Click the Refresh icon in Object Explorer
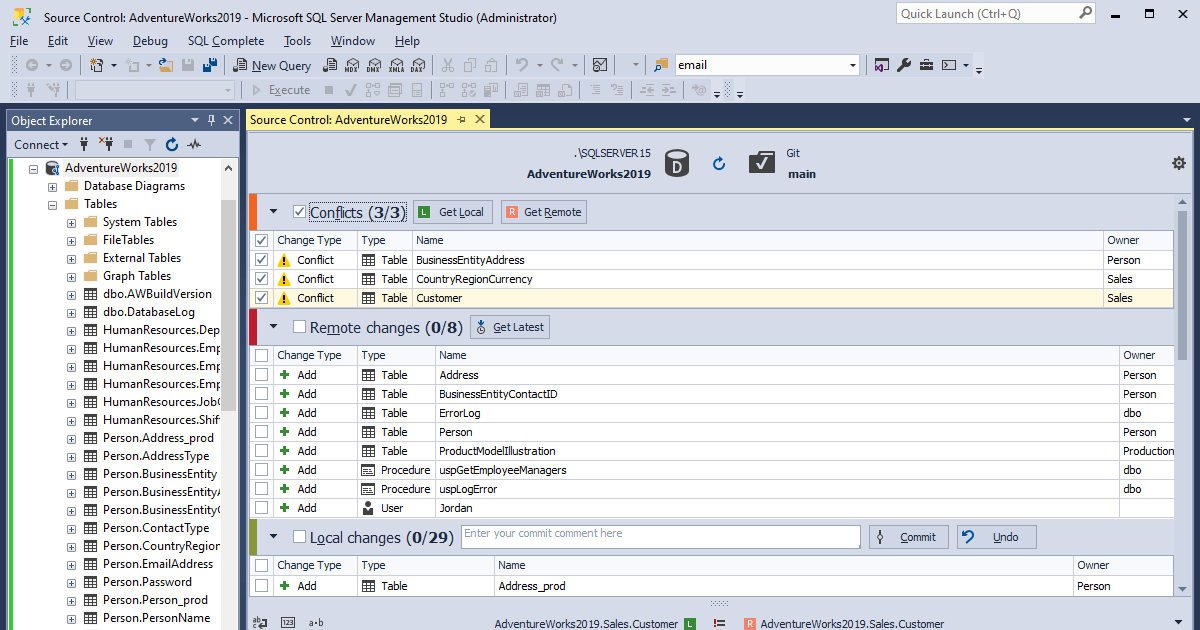The image size is (1200, 630). pyautogui.click(x=171, y=144)
